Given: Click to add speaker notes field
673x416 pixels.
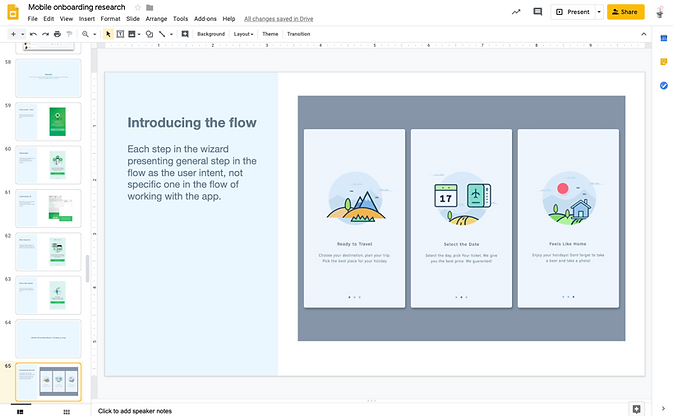Looking at the screenshot, I should pyautogui.click(x=135, y=411).
